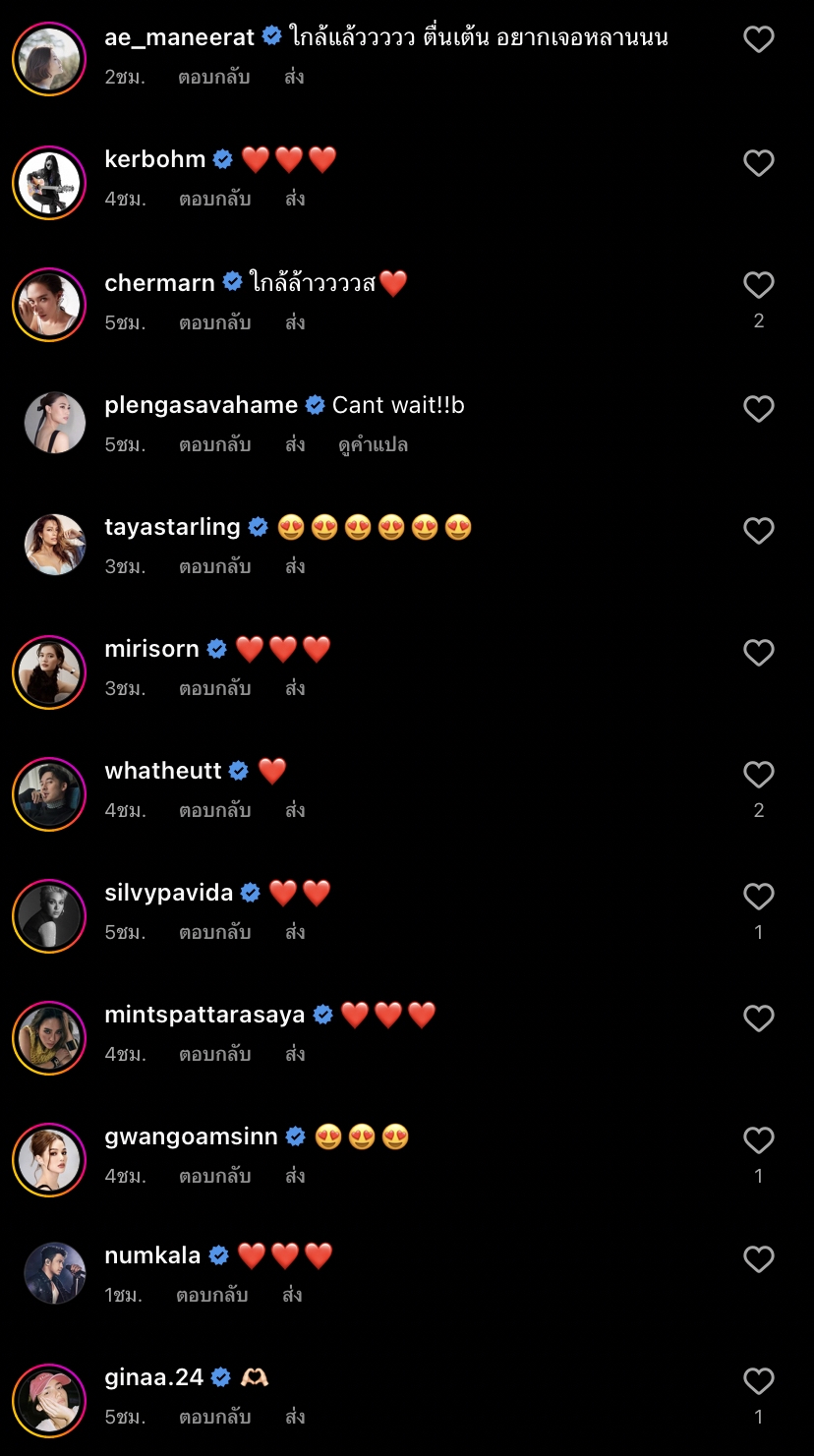Like whatheutt's comment

point(758,775)
